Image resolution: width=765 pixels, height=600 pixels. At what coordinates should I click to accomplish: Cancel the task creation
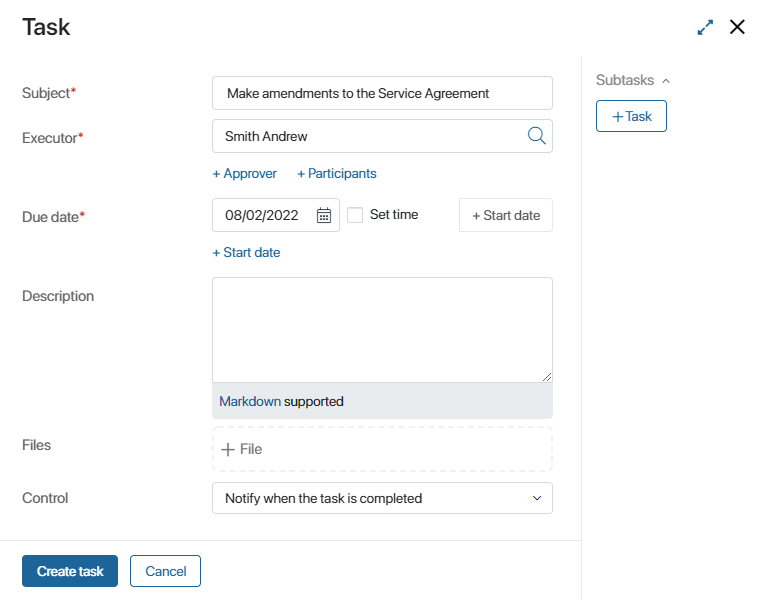[x=165, y=571]
